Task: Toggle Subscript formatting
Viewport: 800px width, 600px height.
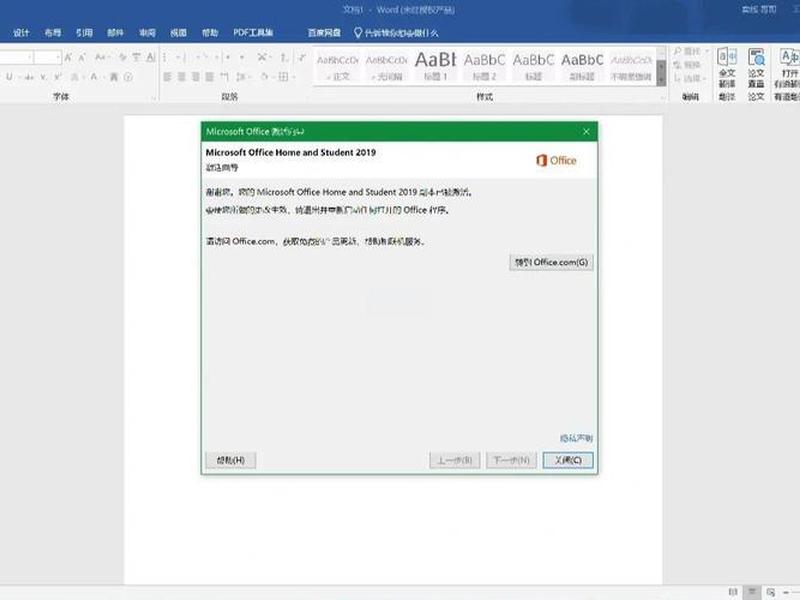Action: [43, 77]
